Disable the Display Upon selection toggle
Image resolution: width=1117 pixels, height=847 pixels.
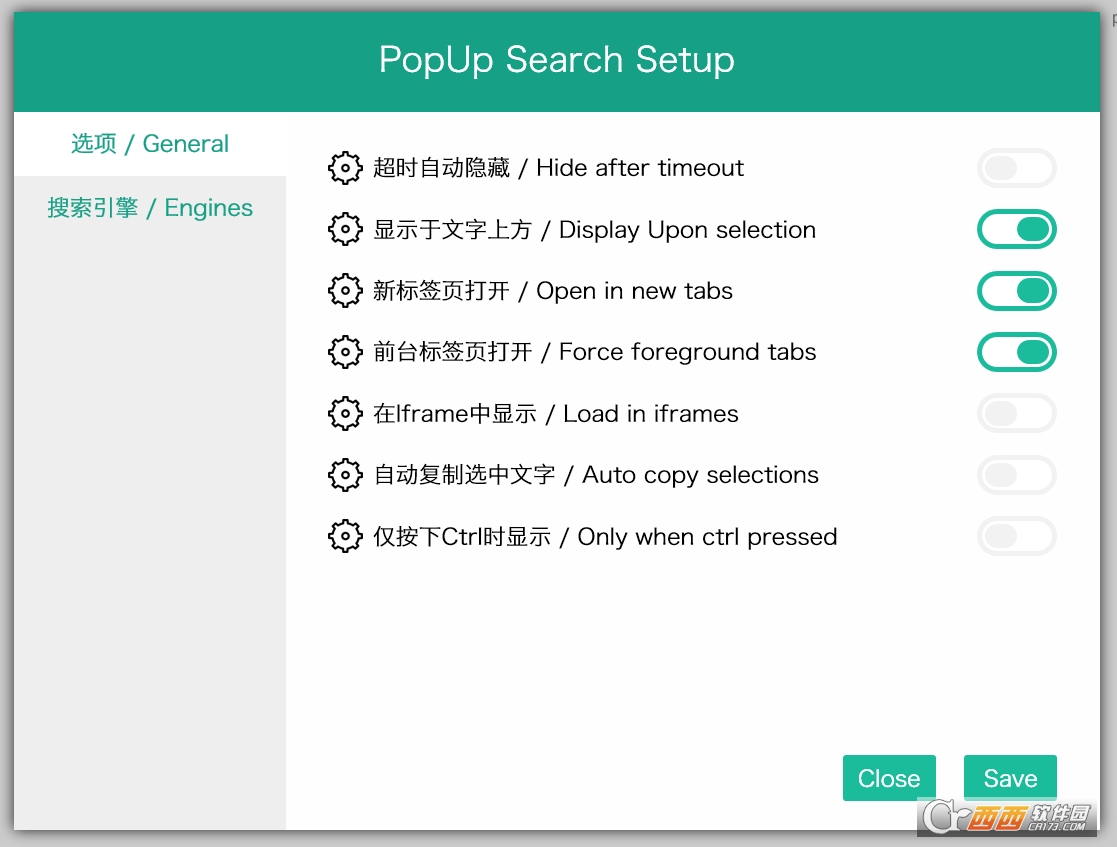click(1016, 230)
